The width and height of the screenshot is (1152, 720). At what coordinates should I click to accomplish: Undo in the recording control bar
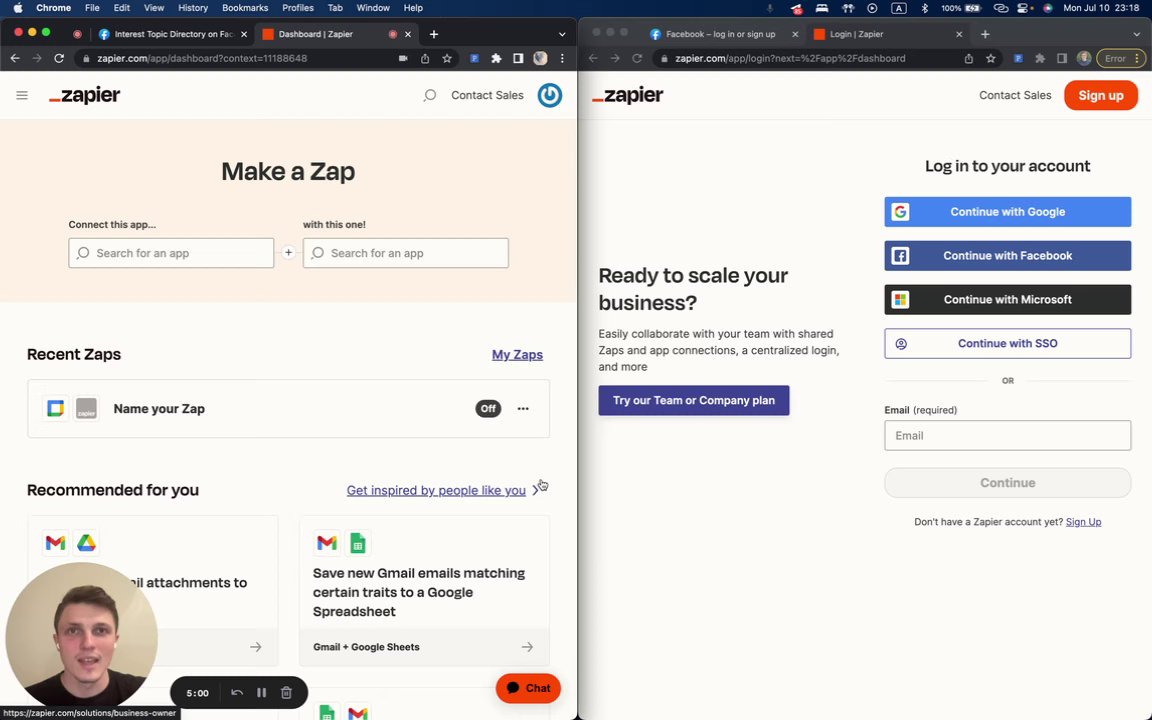coord(237,693)
